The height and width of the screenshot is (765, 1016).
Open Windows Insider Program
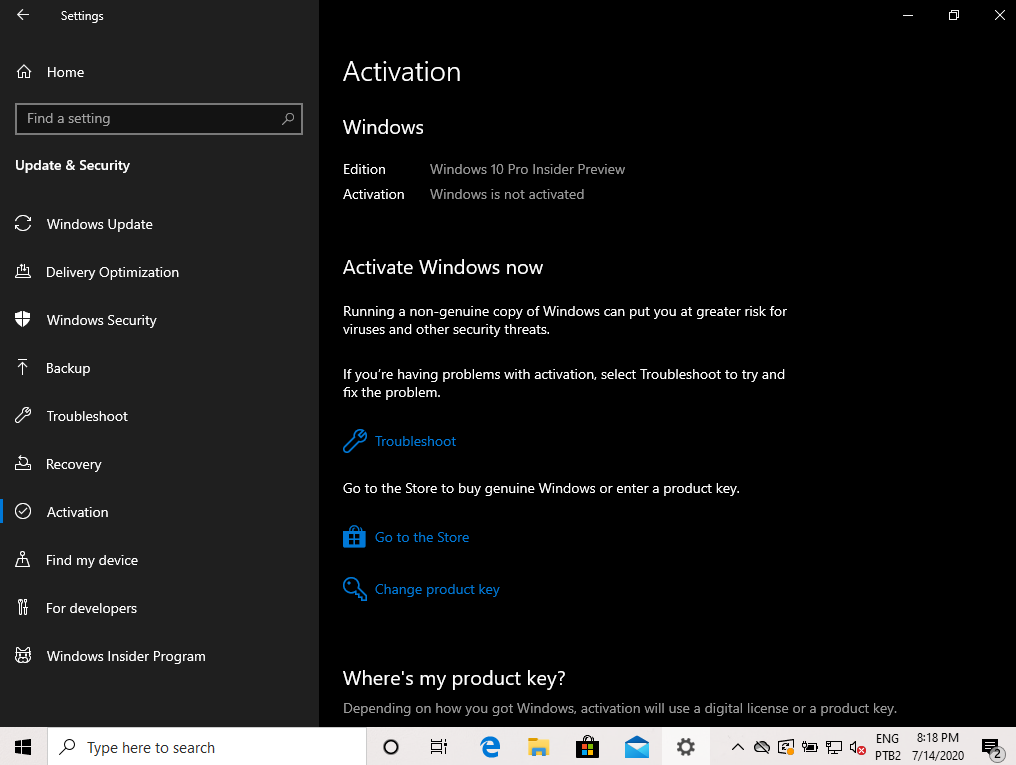coord(159,656)
